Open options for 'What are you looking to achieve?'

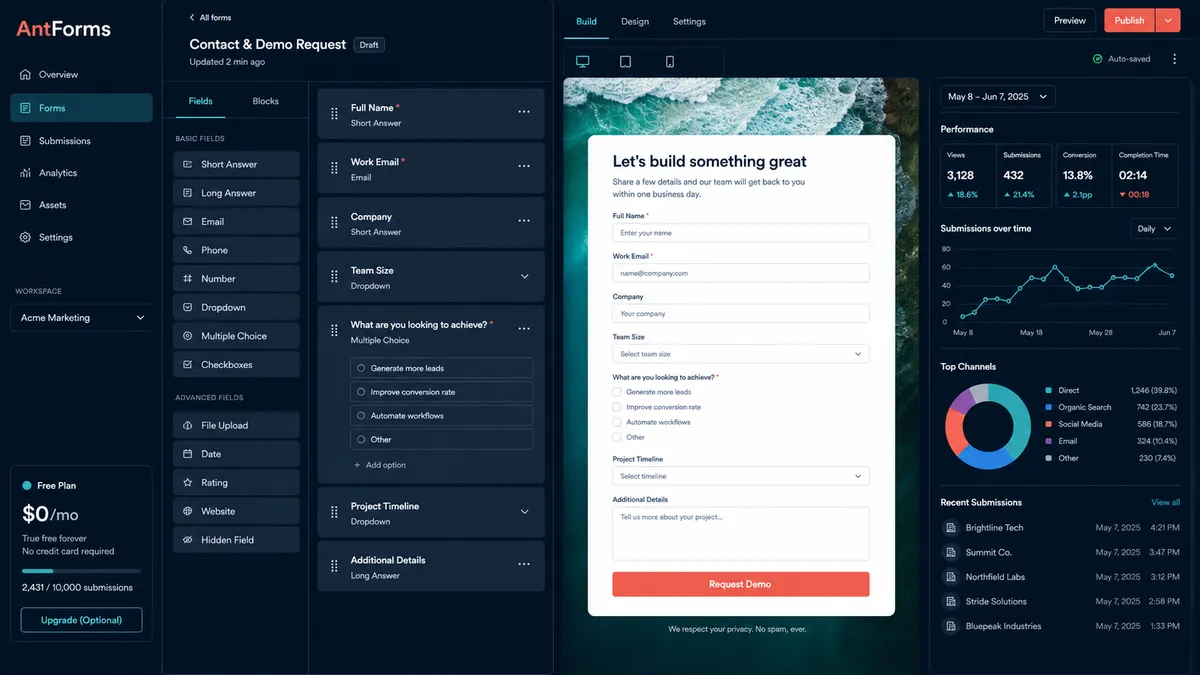[524, 328]
